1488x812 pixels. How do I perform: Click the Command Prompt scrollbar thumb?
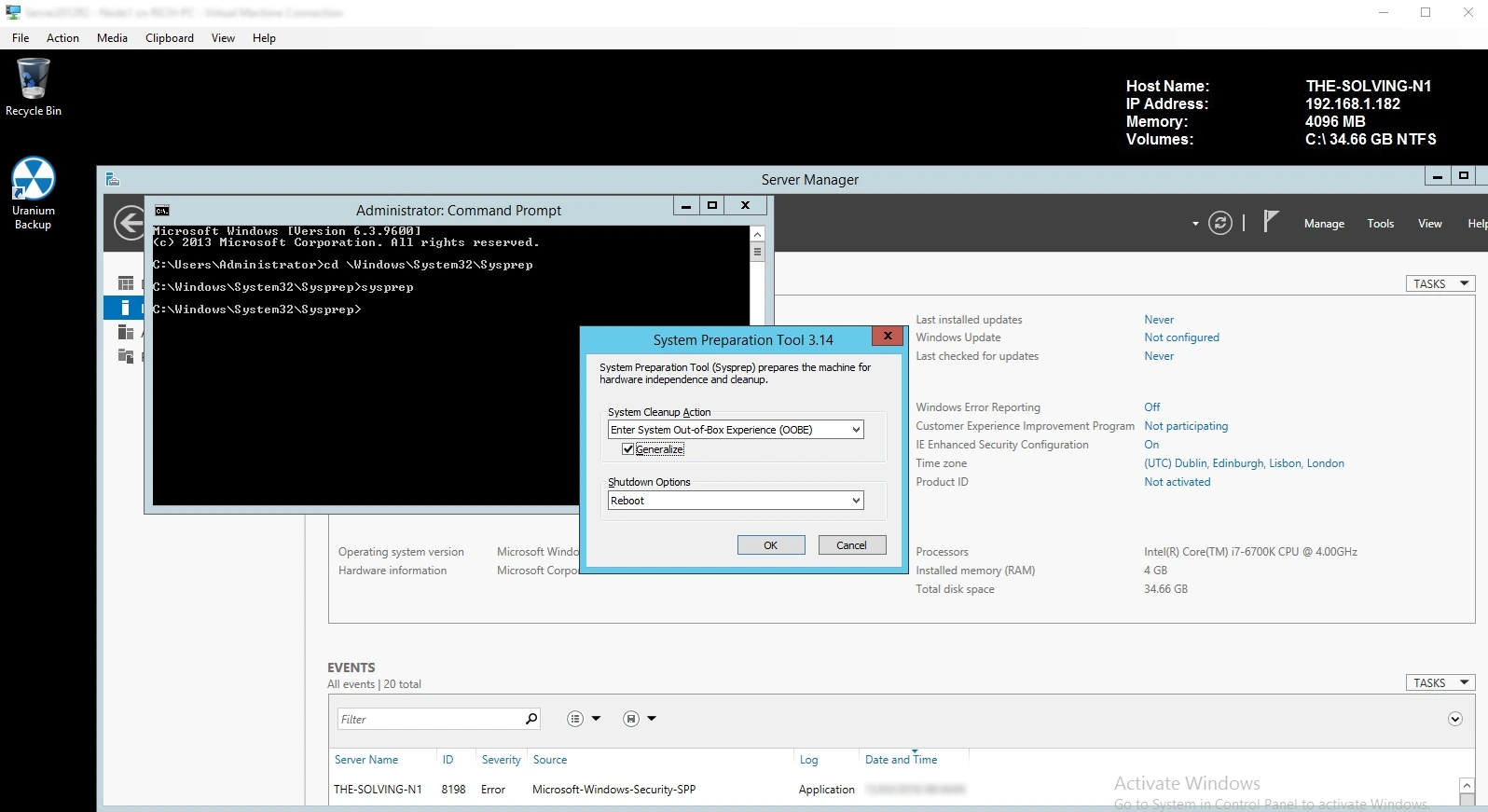coord(757,252)
